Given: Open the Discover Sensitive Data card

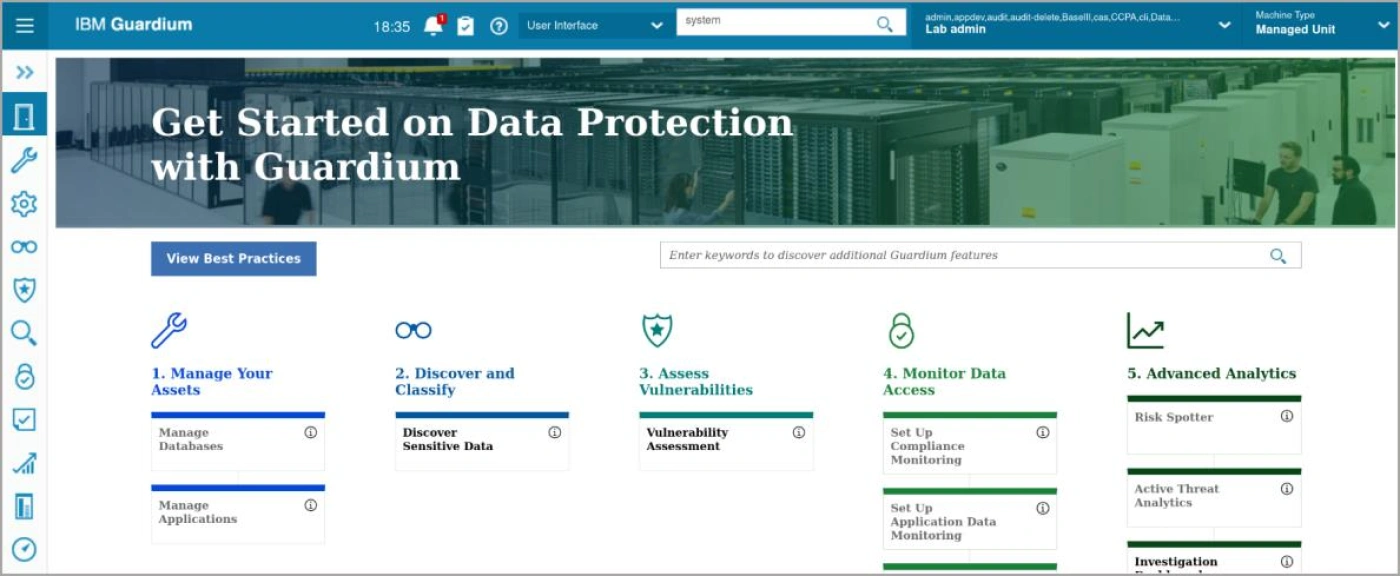Looking at the screenshot, I should click(x=482, y=441).
